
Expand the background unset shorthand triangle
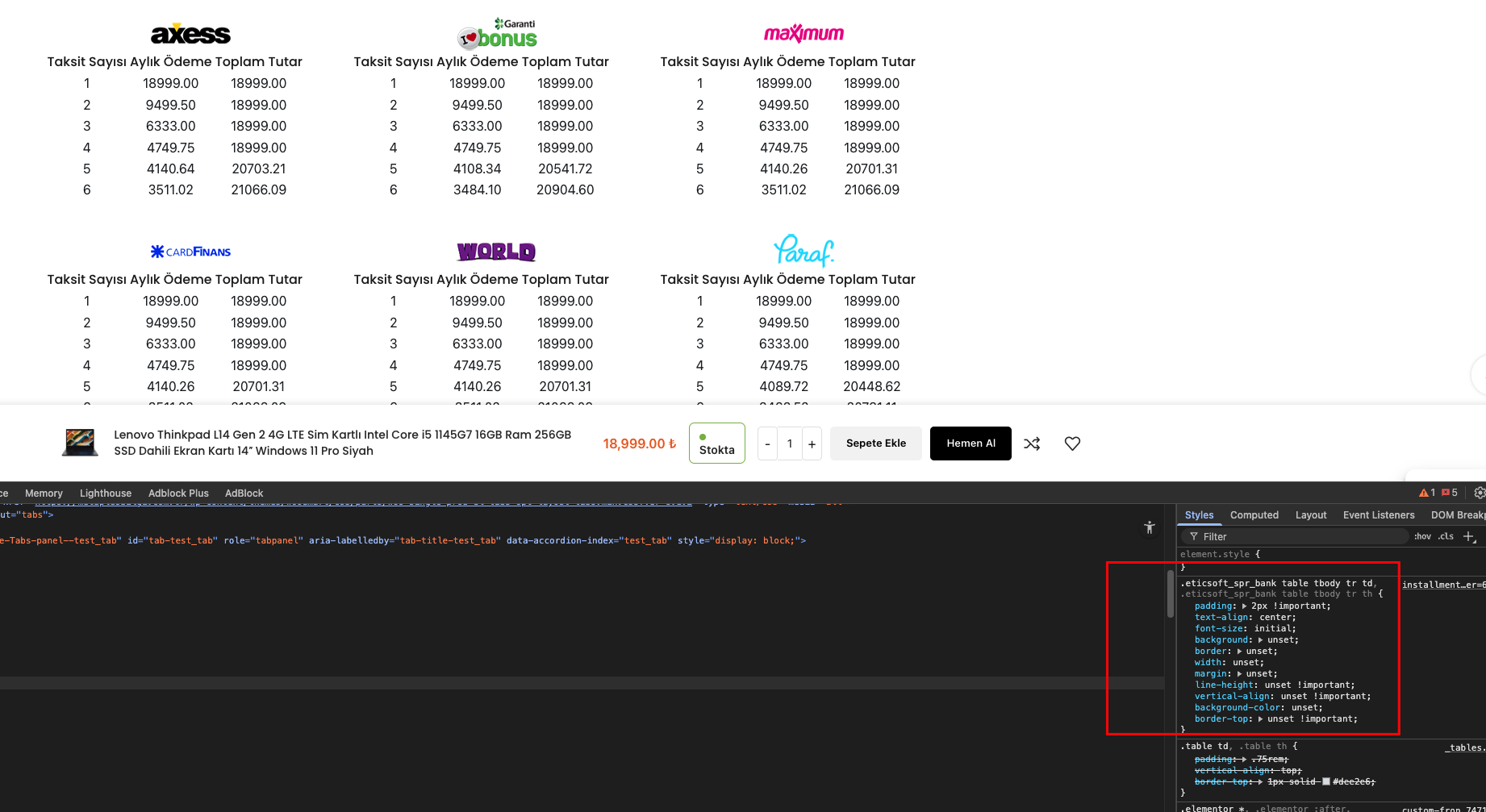[1261, 640]
